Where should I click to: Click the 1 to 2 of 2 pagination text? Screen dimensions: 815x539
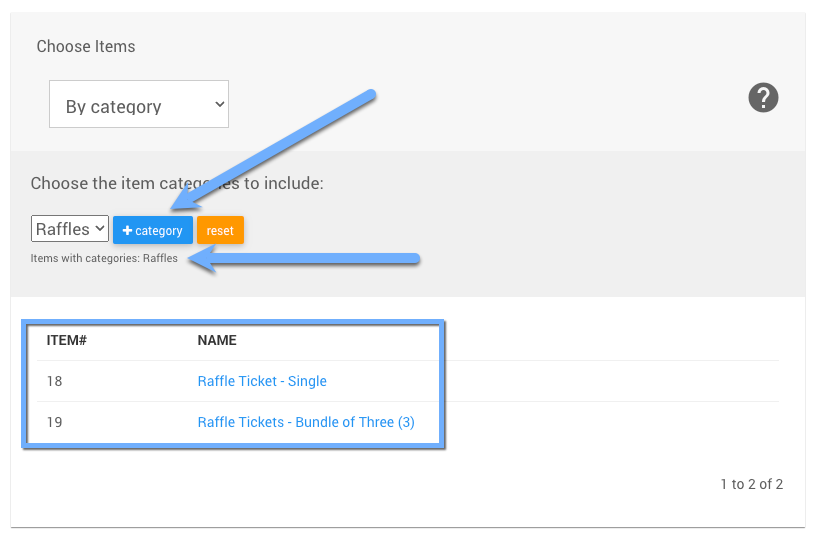coord(751,484)
